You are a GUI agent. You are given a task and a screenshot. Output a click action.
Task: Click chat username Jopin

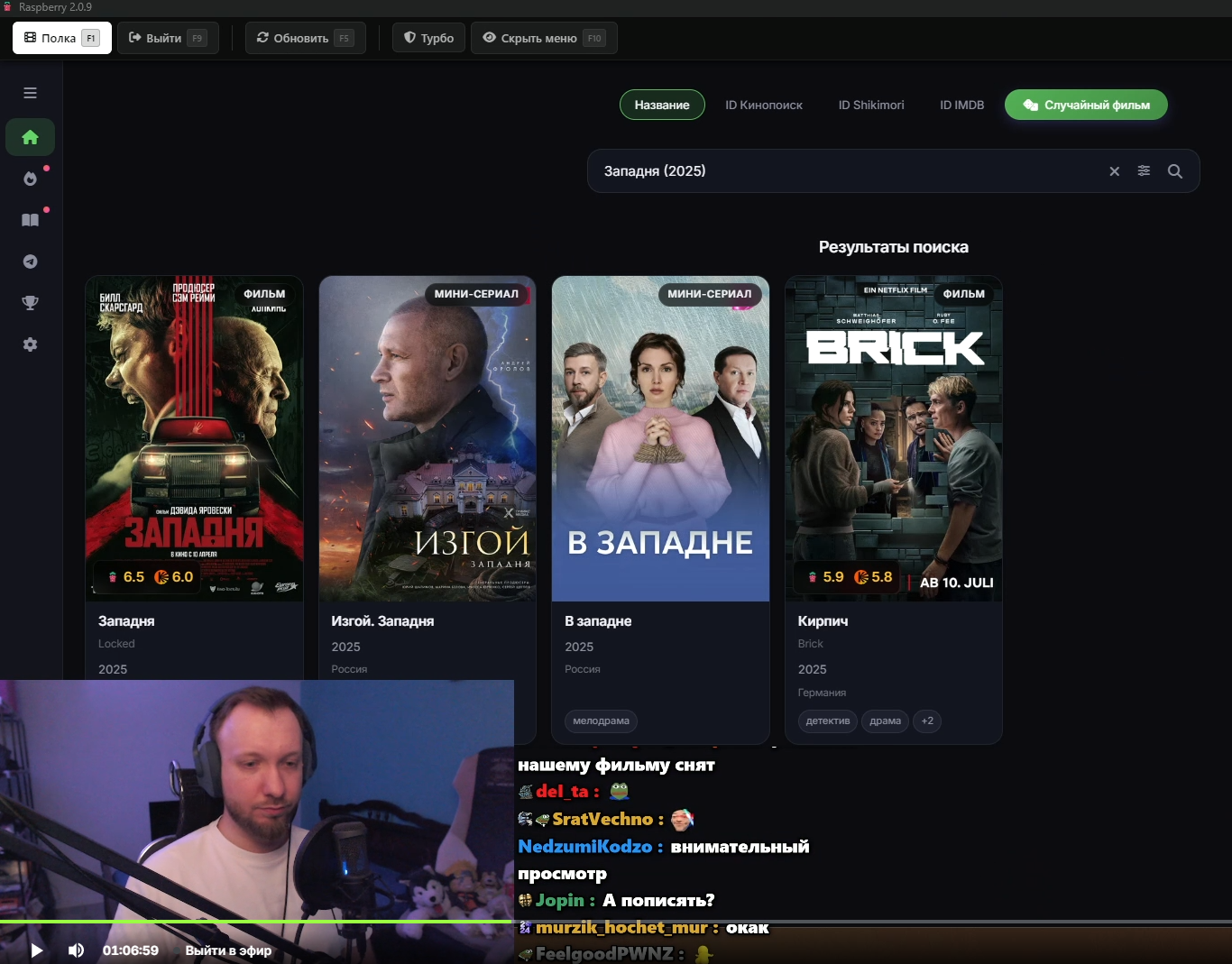coord(560,900)
